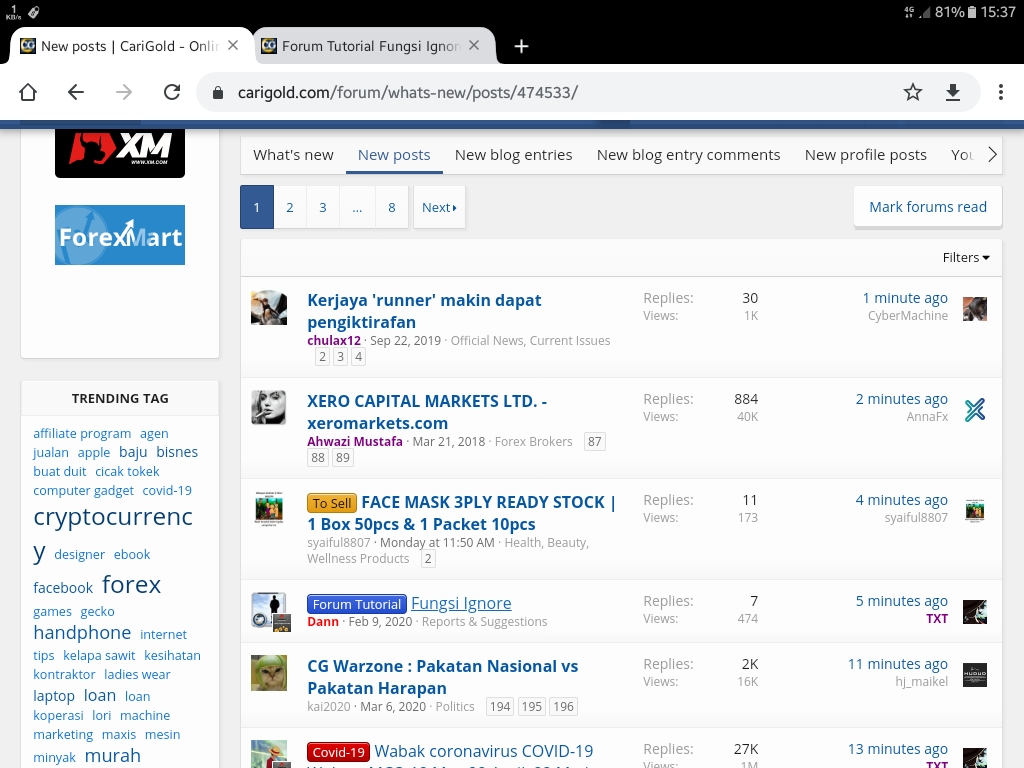Select the affiliate program trending tag
The height and width of the screenshot is (768, 1024).
coord(82,434)
